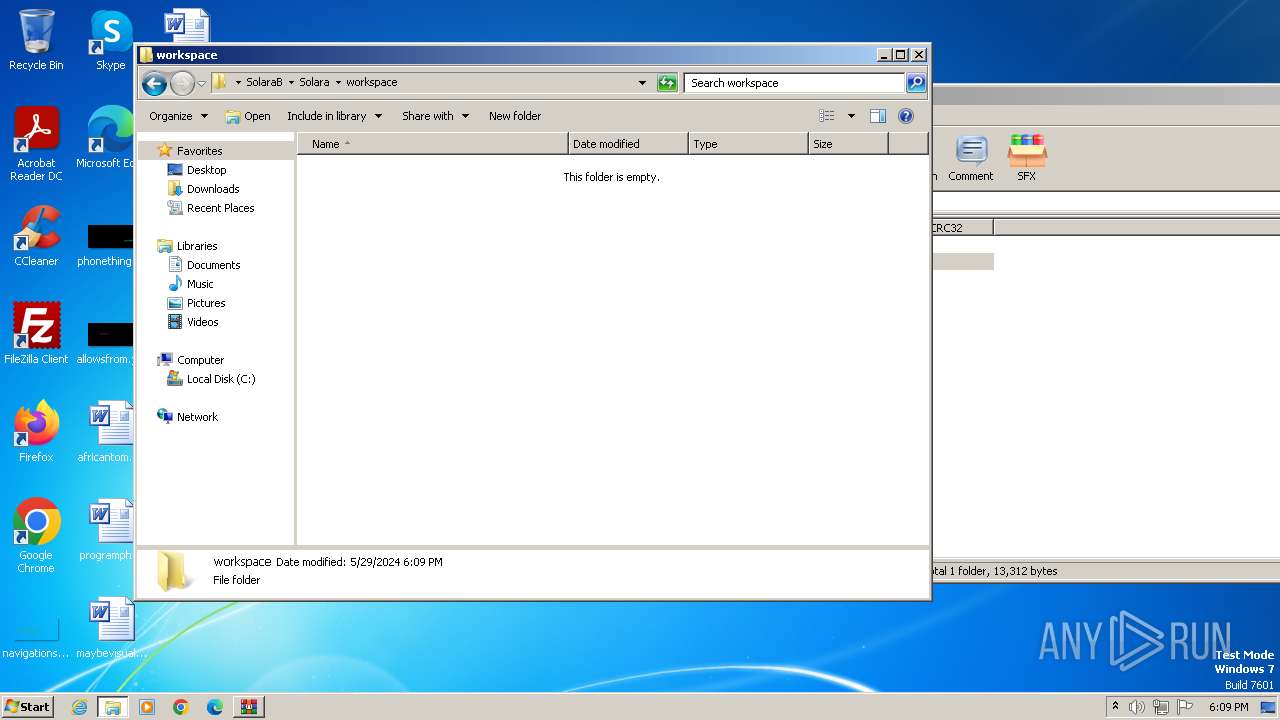Click the WinRAR taskbar button
The height and width of the screenshot is (720, 1280).
[248, 707]
